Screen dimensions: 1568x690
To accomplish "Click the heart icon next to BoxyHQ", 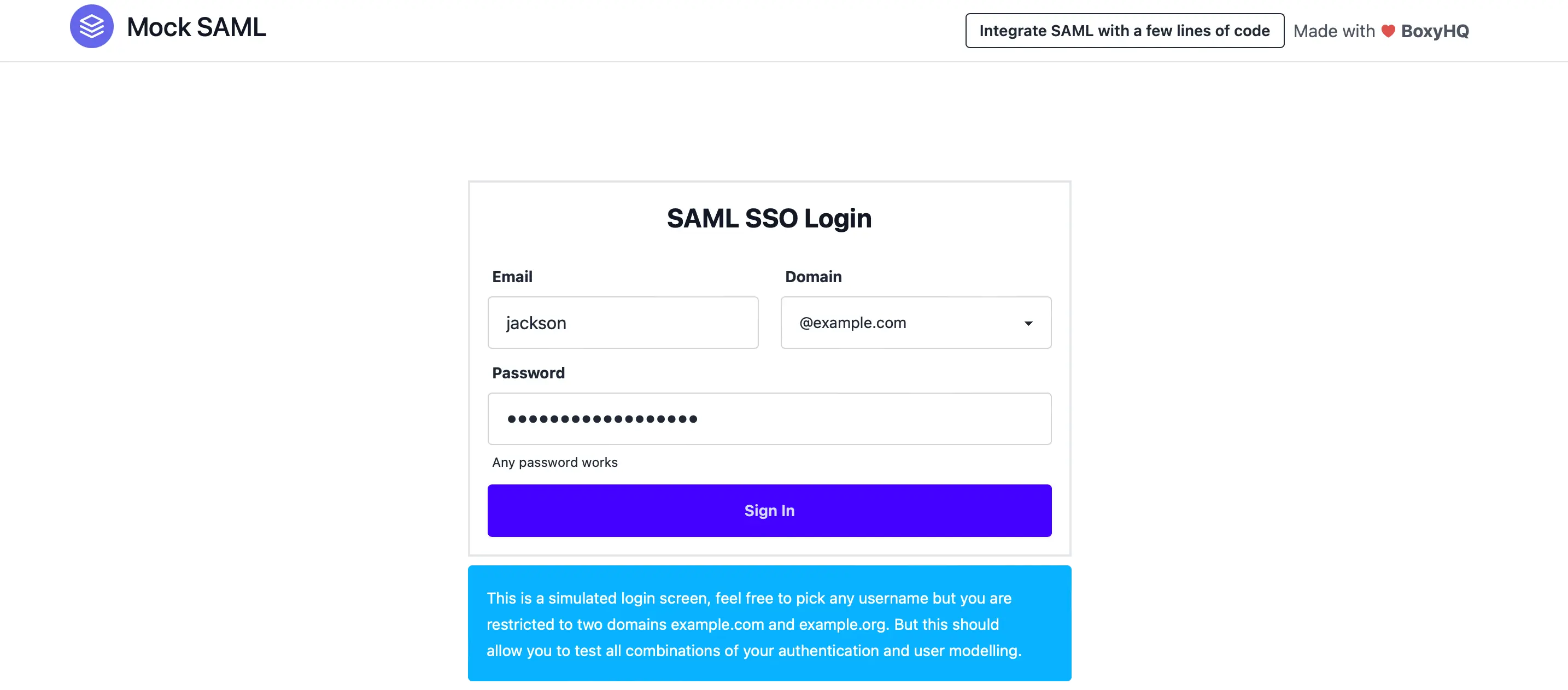I will (1388, 31).
